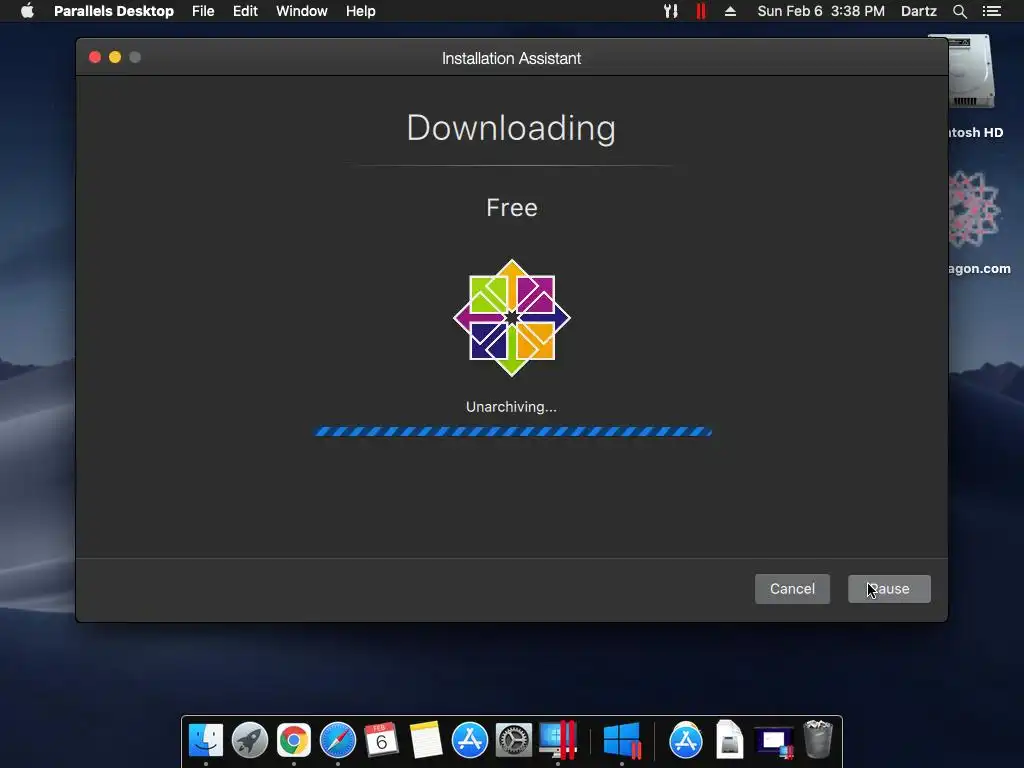Click the CentOS logo in the assistant
1024x768 pixels.
[512, 318]
